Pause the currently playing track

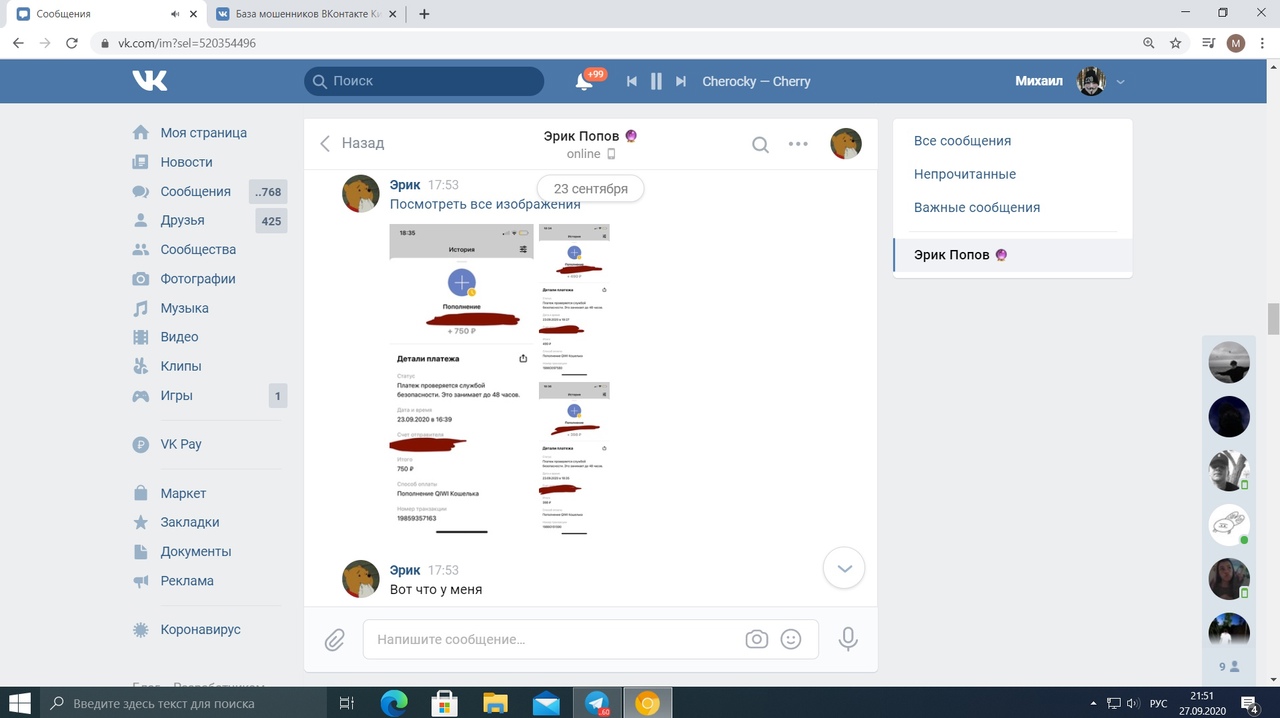656,82
